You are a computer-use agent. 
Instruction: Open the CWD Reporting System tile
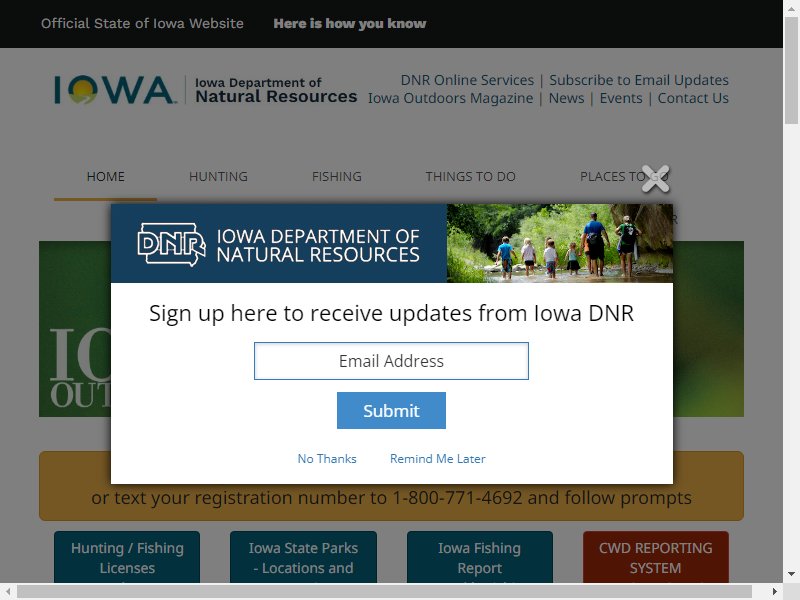[656, 557]
